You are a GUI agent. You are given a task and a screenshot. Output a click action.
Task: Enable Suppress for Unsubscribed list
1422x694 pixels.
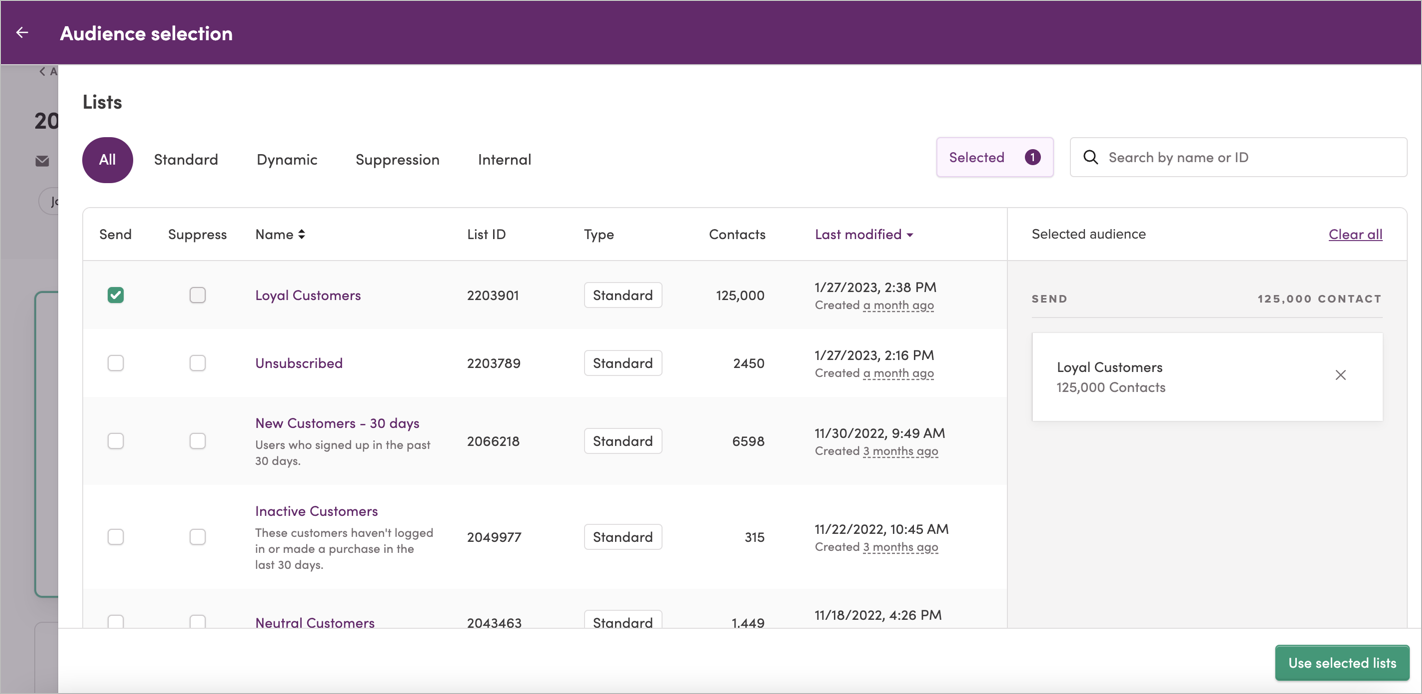197,363
